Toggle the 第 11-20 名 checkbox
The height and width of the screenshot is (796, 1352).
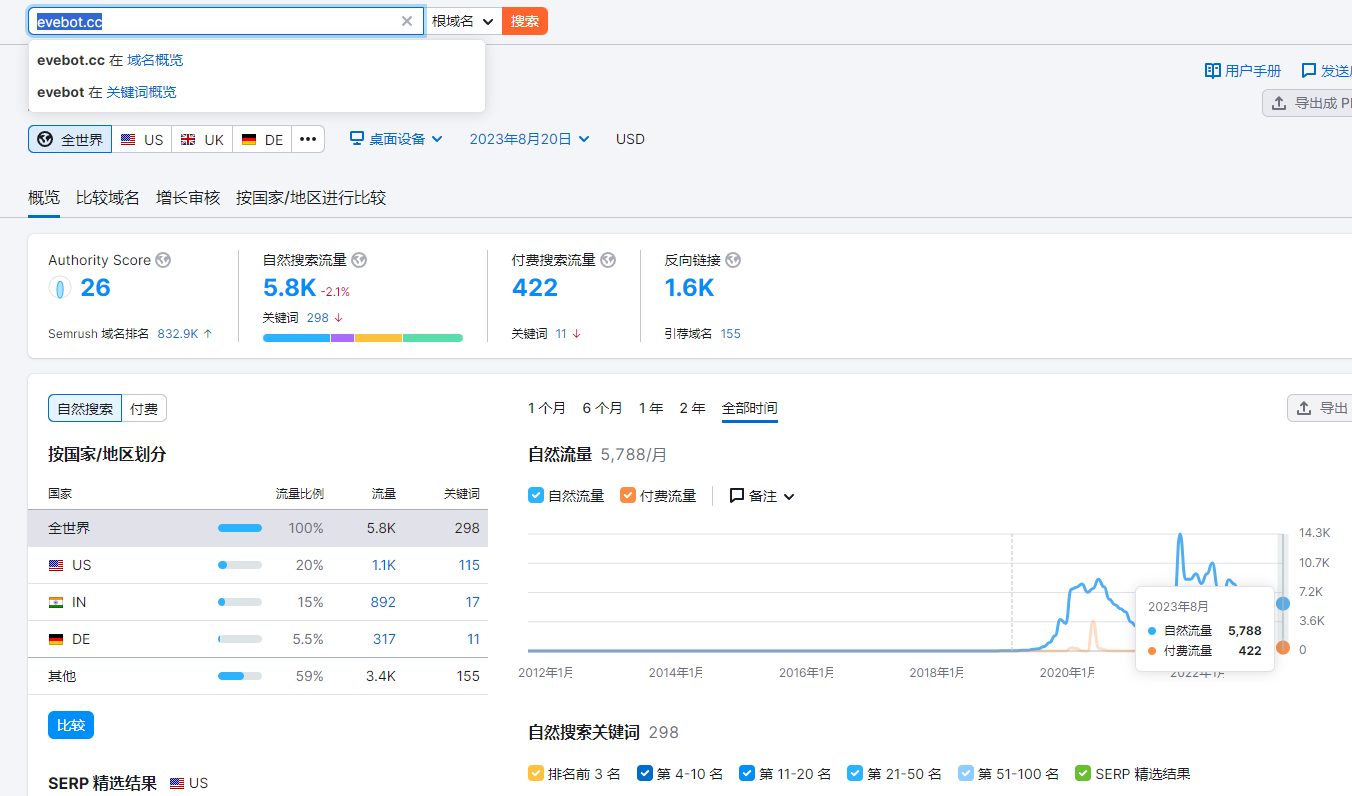(x=747, y=773)
